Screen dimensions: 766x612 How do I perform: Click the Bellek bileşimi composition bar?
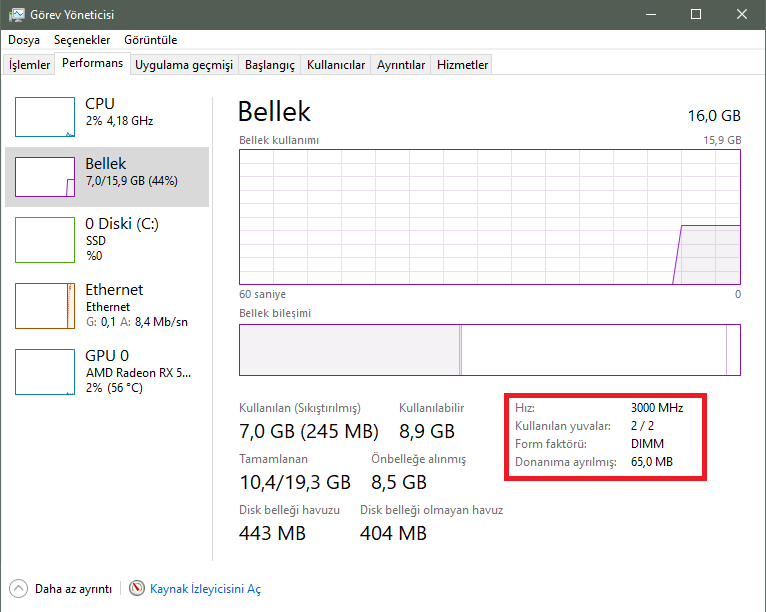489,349
